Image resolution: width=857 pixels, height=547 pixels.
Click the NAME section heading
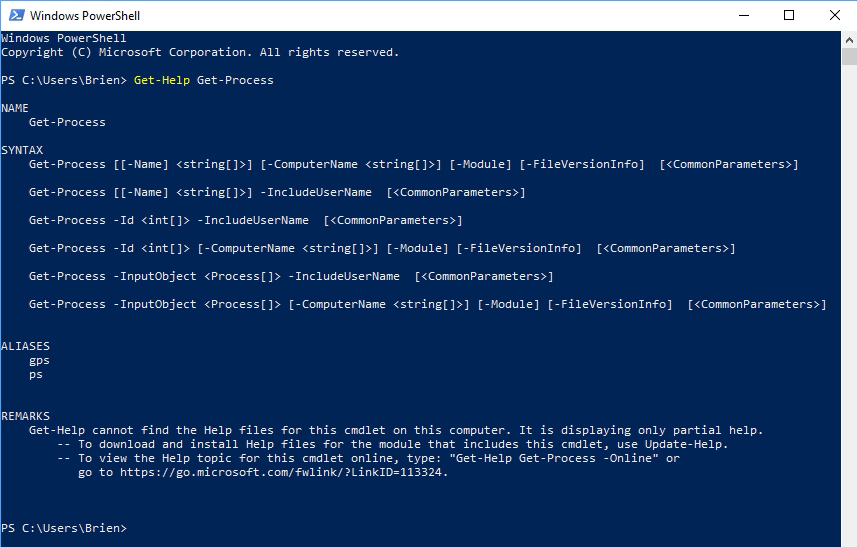click(15, 108)
